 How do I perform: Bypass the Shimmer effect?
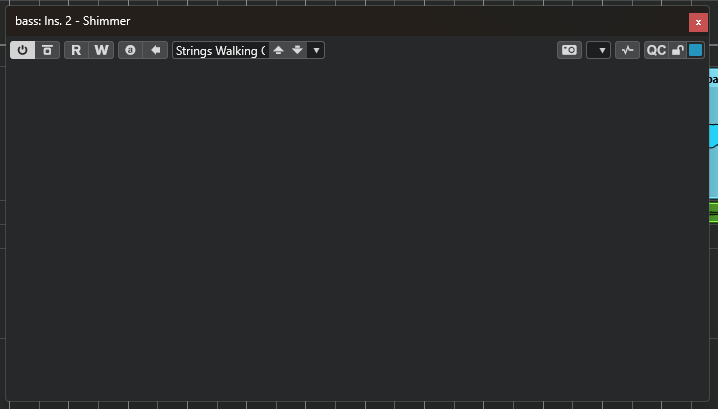click(47, 50)
